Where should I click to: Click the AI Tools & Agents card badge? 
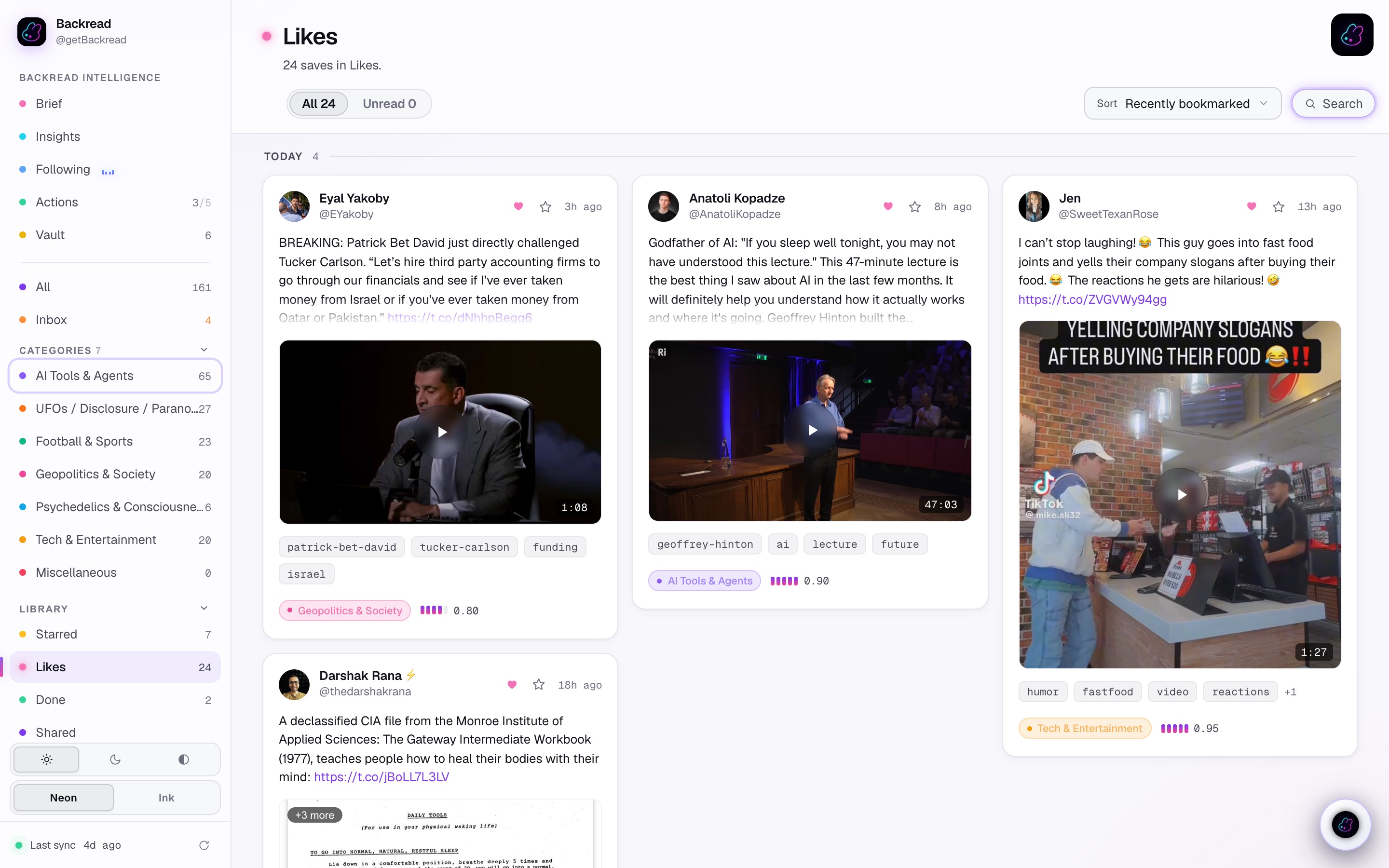pyautogui.click(x=704, y=581)
